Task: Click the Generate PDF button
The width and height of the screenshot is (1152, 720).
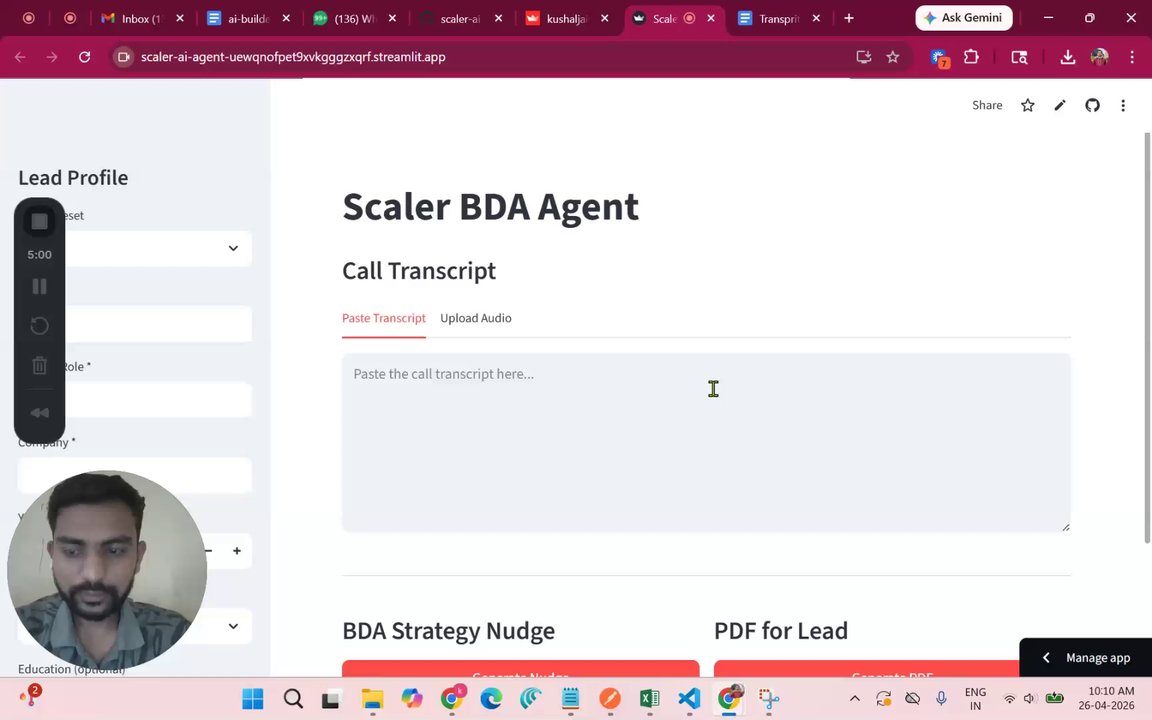Action: [892, 669]
